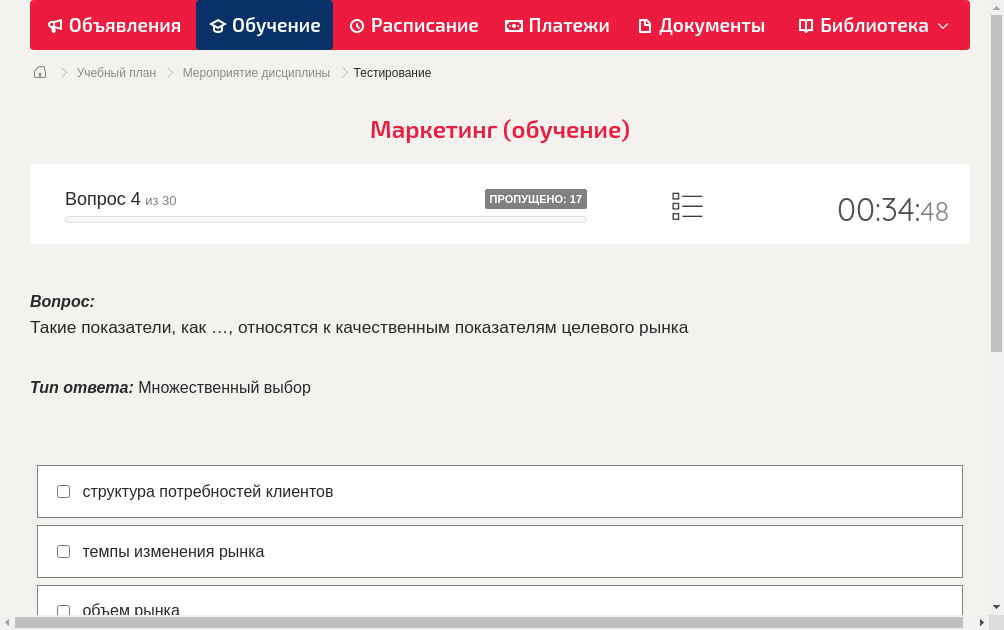Click the home icon in the breadcrumb
This screenshot has height=630, width=1004.
39,72
